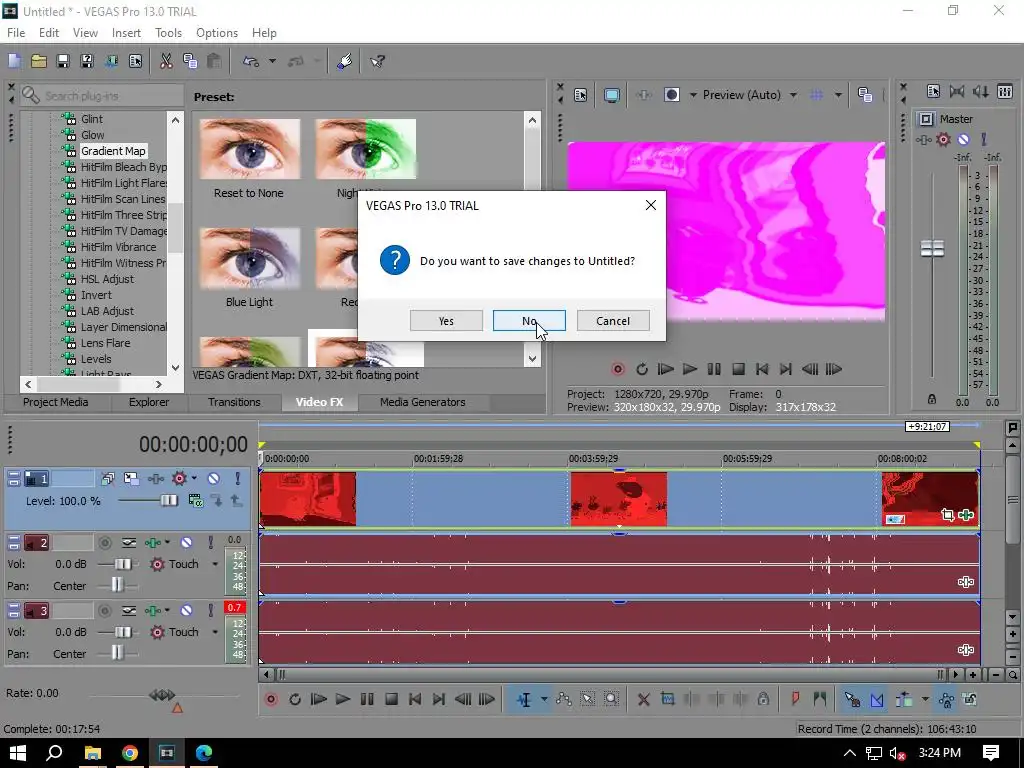
Task: Click the Split Screen View icon
Action: 672,95
